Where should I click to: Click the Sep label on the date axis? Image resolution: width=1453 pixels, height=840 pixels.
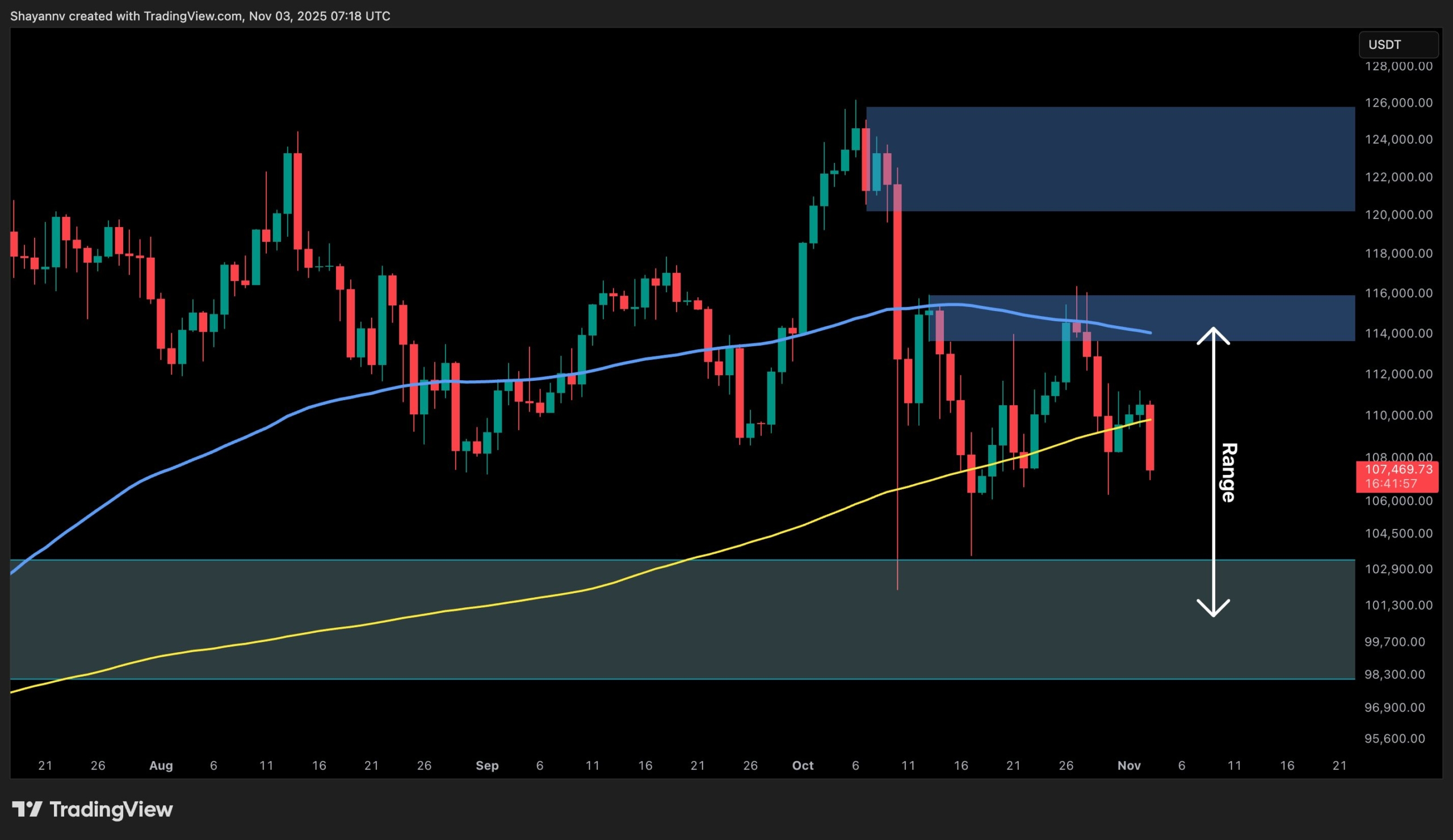coord(488,766)
